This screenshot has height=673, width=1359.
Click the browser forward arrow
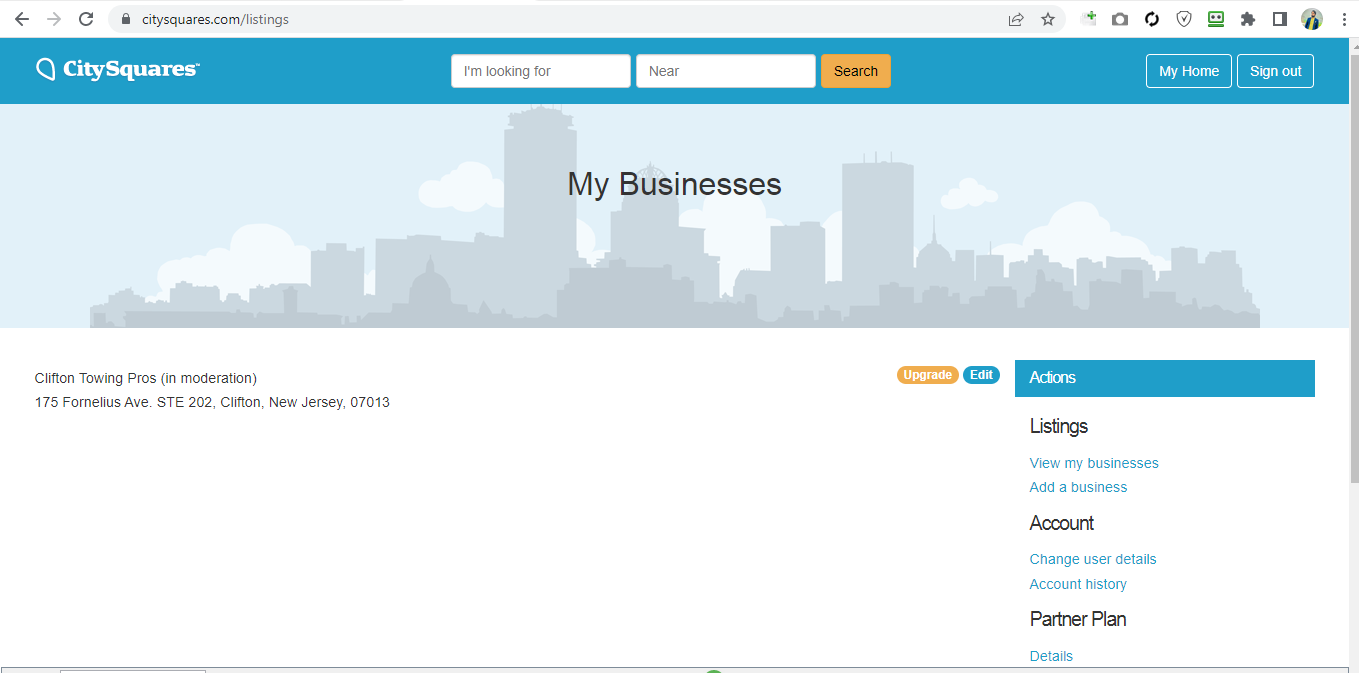pos(54,19)
